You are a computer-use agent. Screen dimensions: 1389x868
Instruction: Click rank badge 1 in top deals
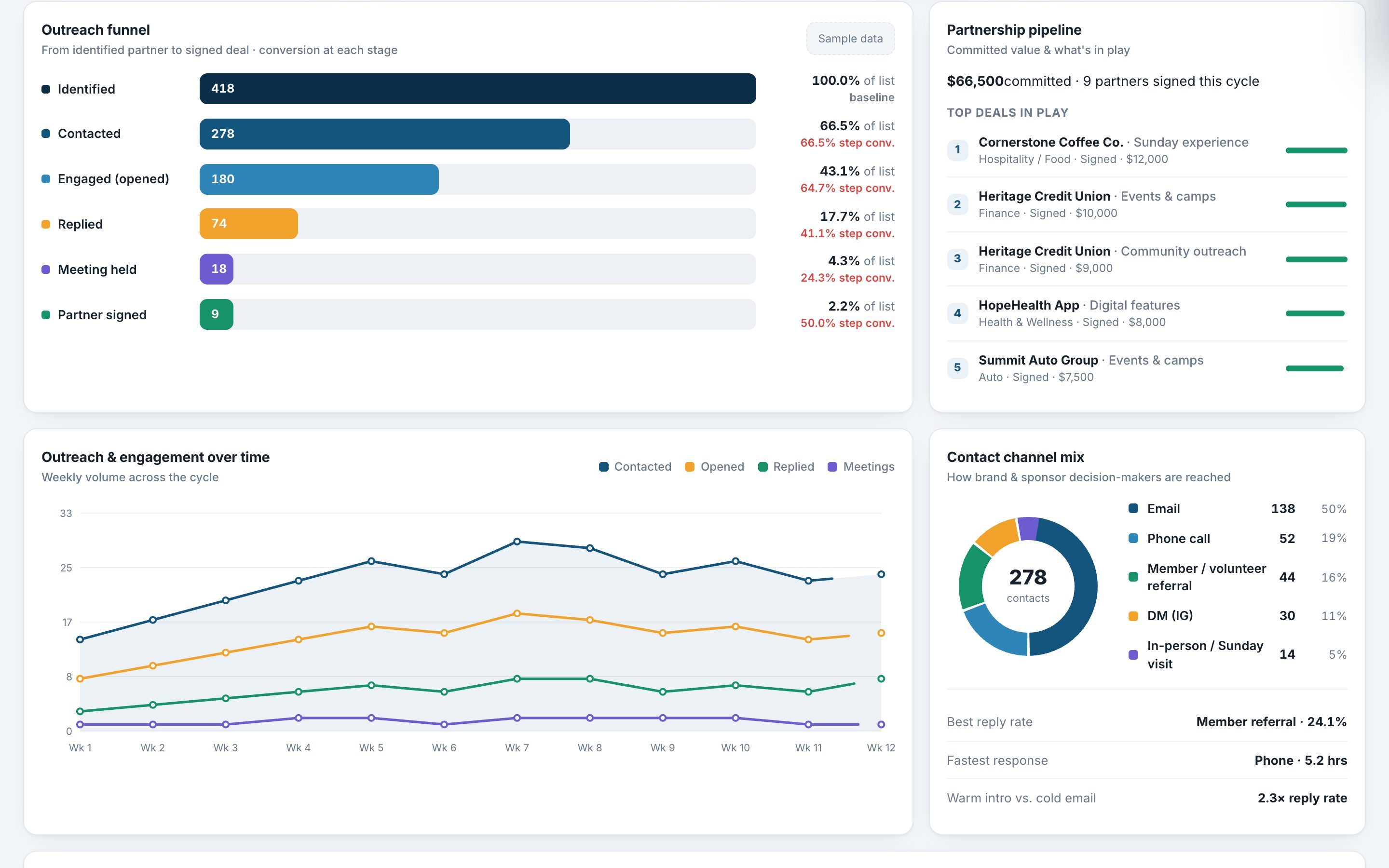957,150
